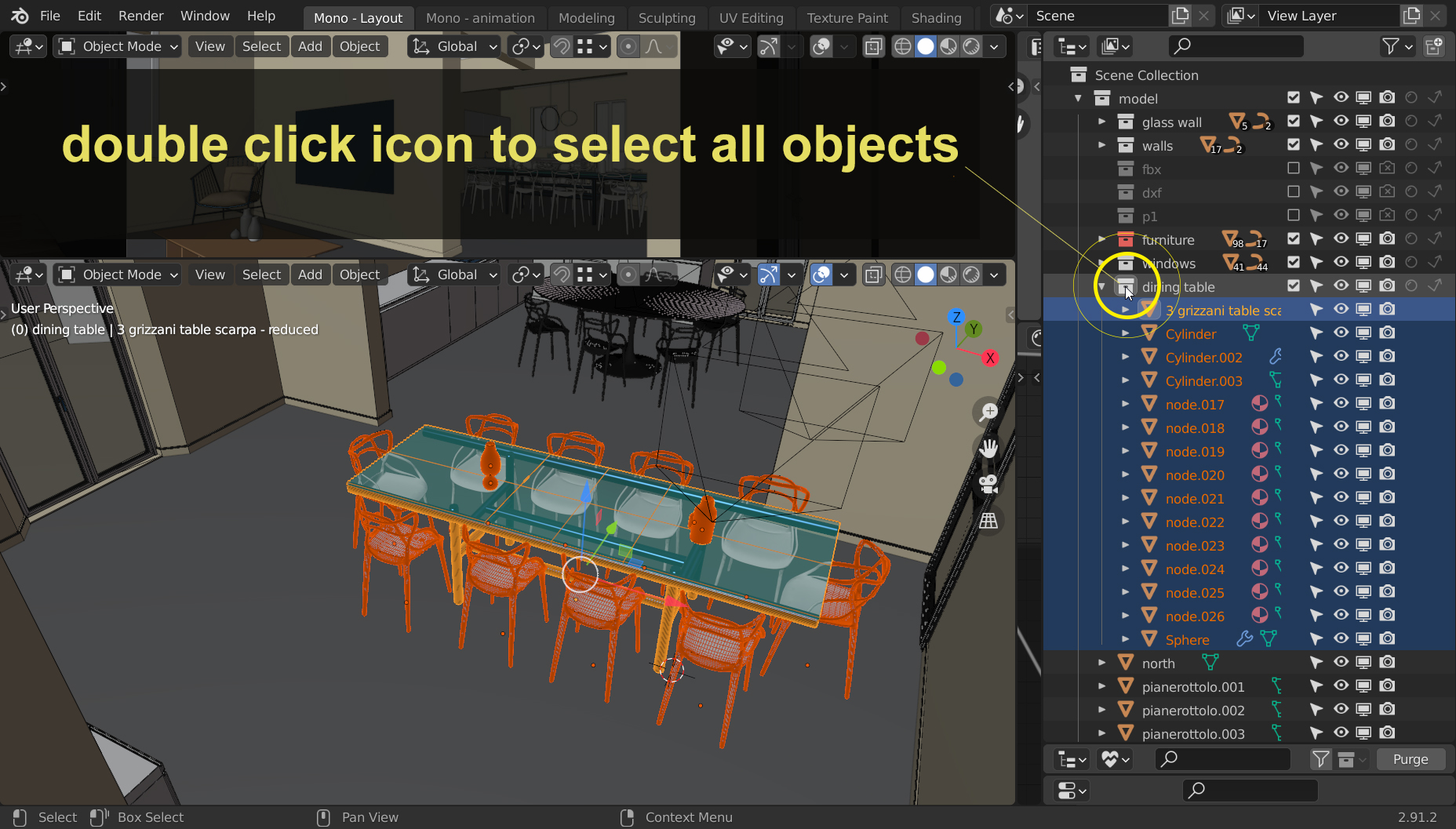
Task: Expand the glass wall collection
Action: pos(1102,122)
